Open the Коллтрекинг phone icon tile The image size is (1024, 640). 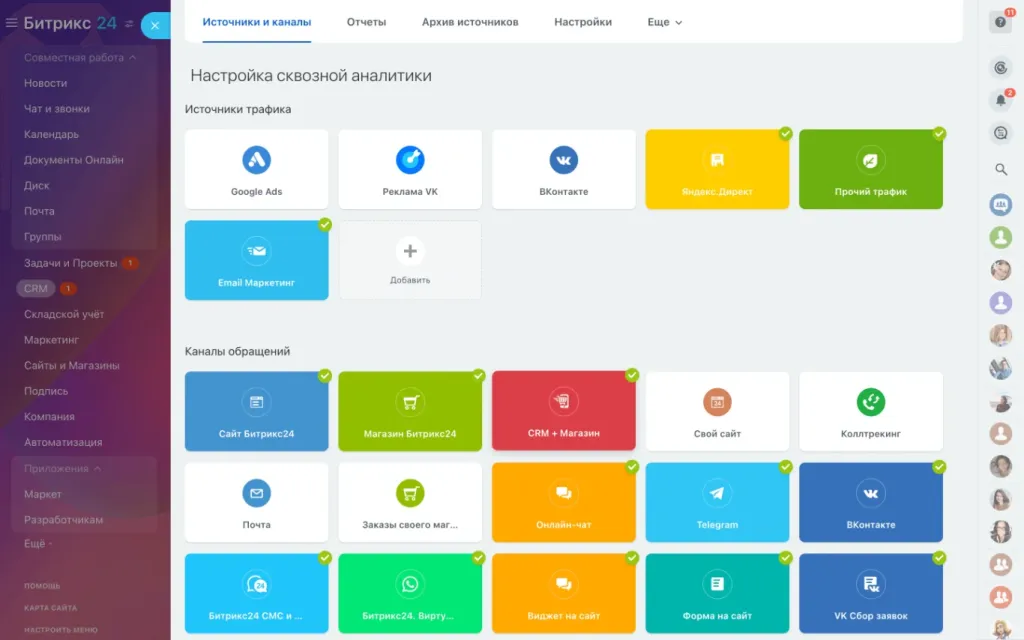point(870,403)
